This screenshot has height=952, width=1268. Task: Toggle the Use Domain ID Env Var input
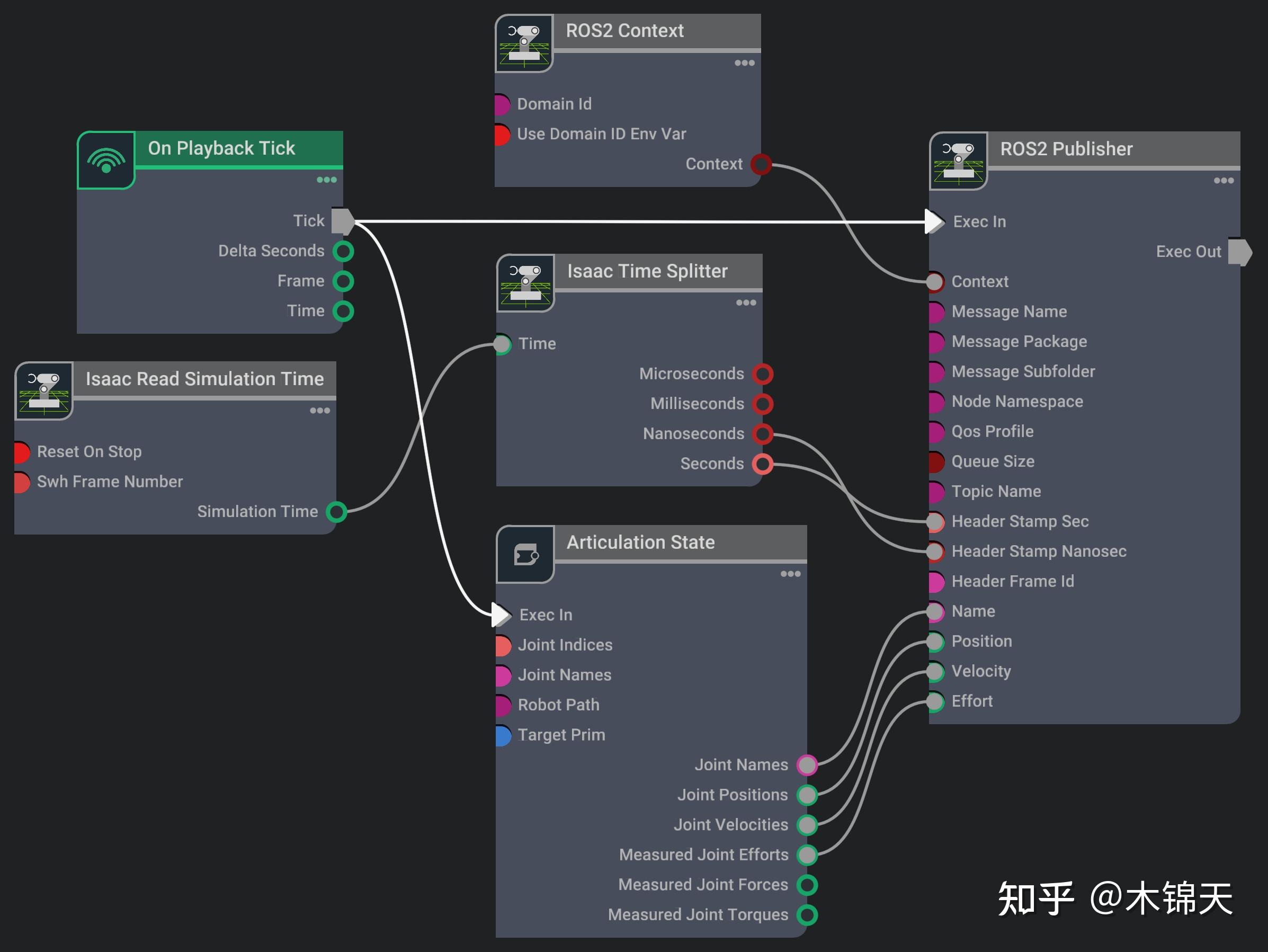(x=501, y=134)
